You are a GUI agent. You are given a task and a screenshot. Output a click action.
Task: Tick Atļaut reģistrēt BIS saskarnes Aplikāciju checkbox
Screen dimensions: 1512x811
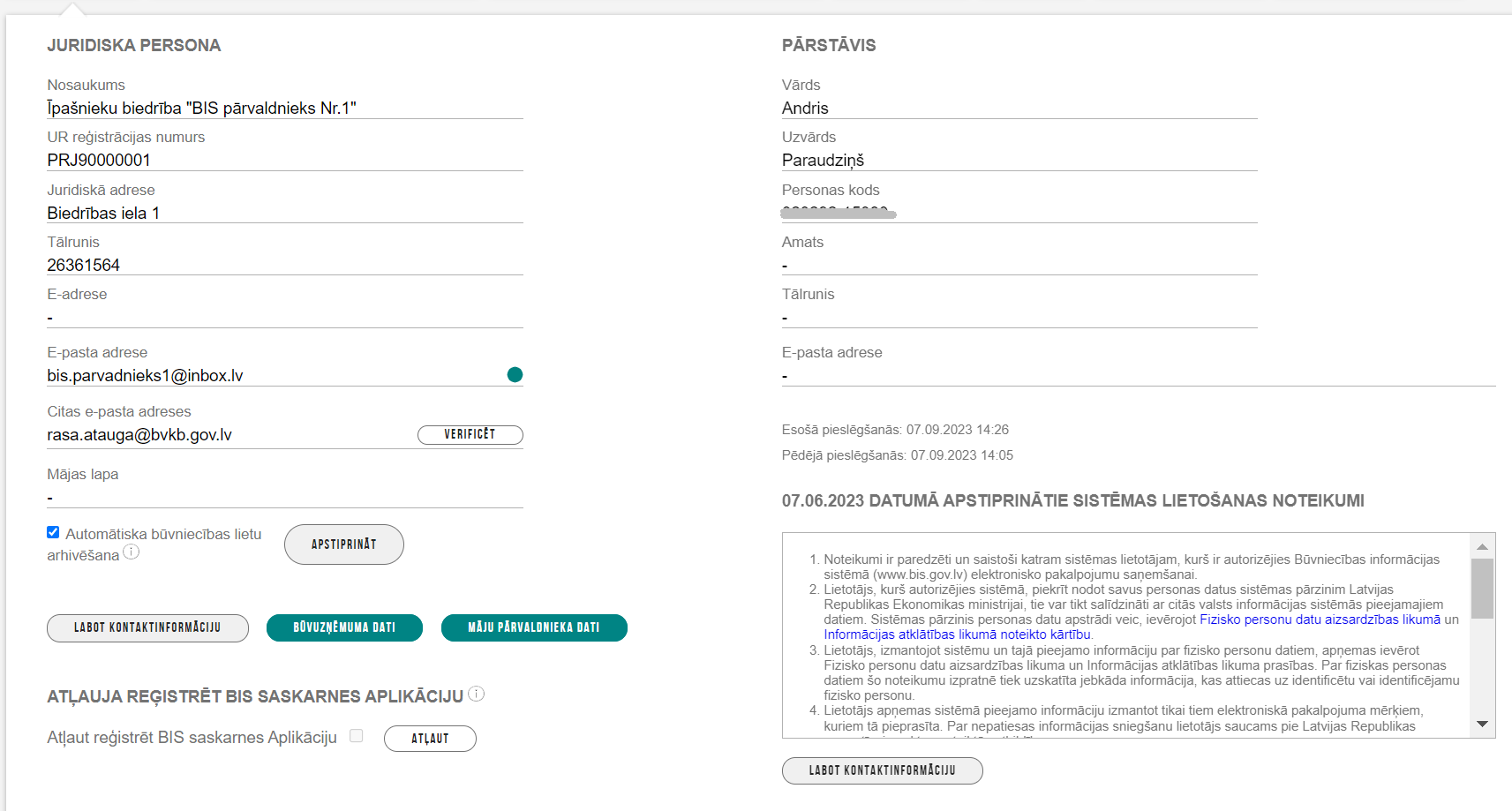pyautogui.click(x=357, y=736)
